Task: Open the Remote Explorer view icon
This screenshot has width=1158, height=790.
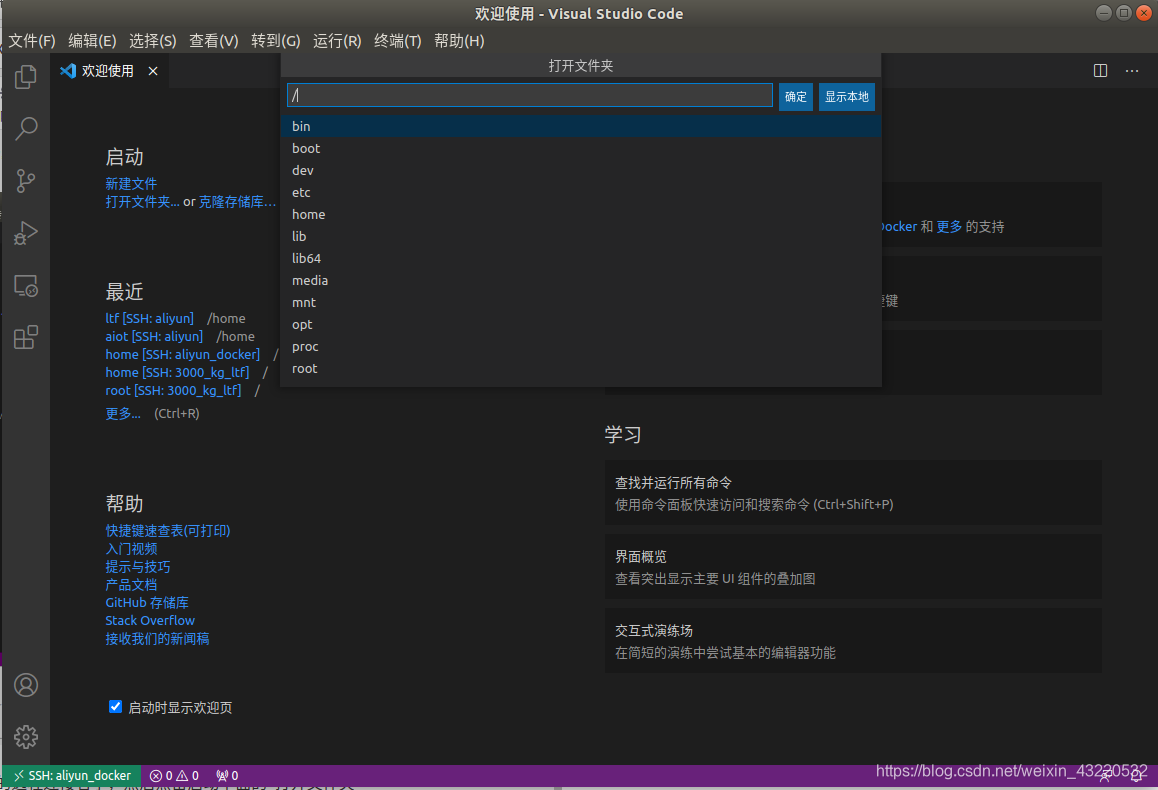Action: click(26, 286)
